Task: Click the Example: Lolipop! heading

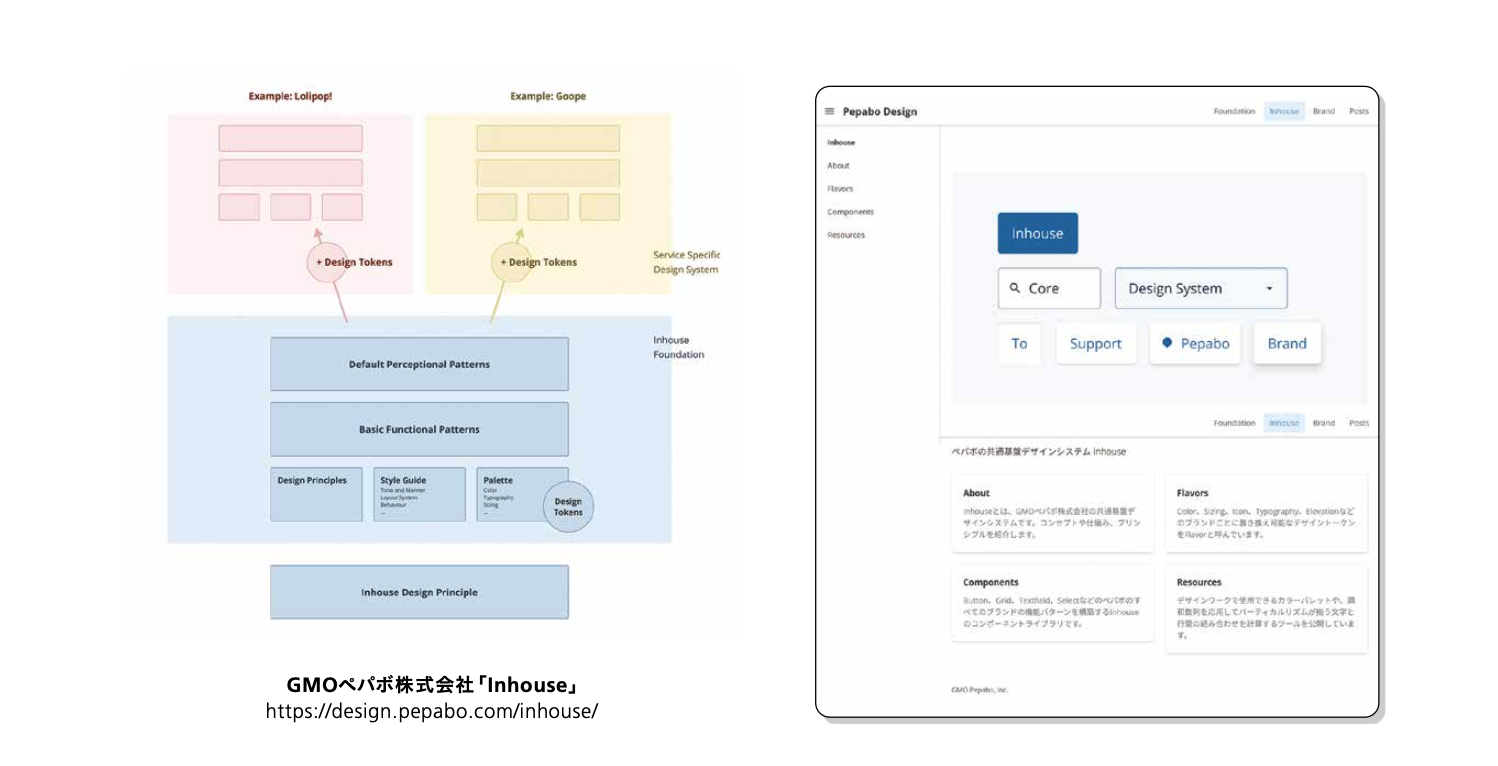Action: coord(290,96)
